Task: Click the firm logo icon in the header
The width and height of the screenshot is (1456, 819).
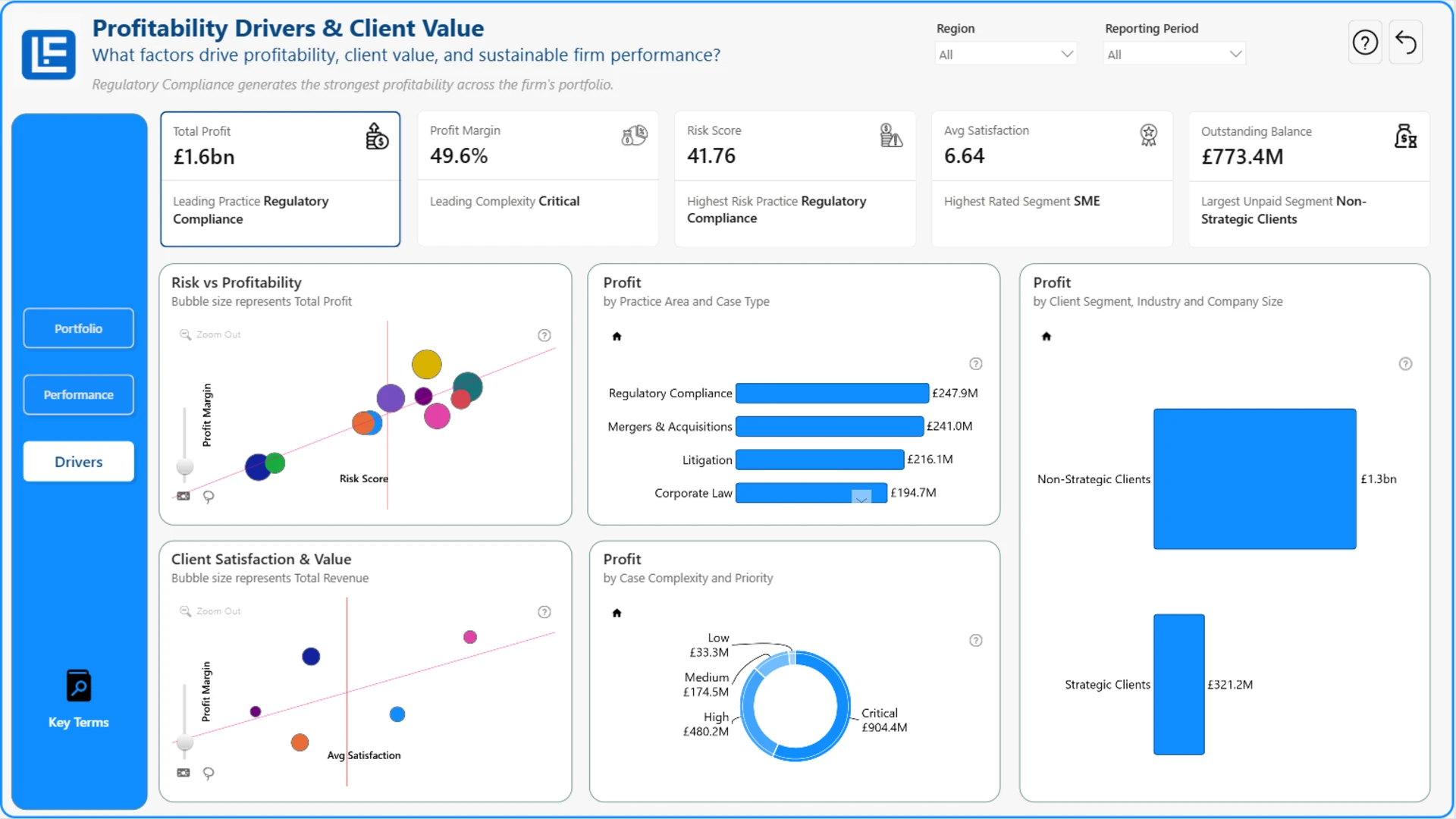Action: (x=49, y=55)
